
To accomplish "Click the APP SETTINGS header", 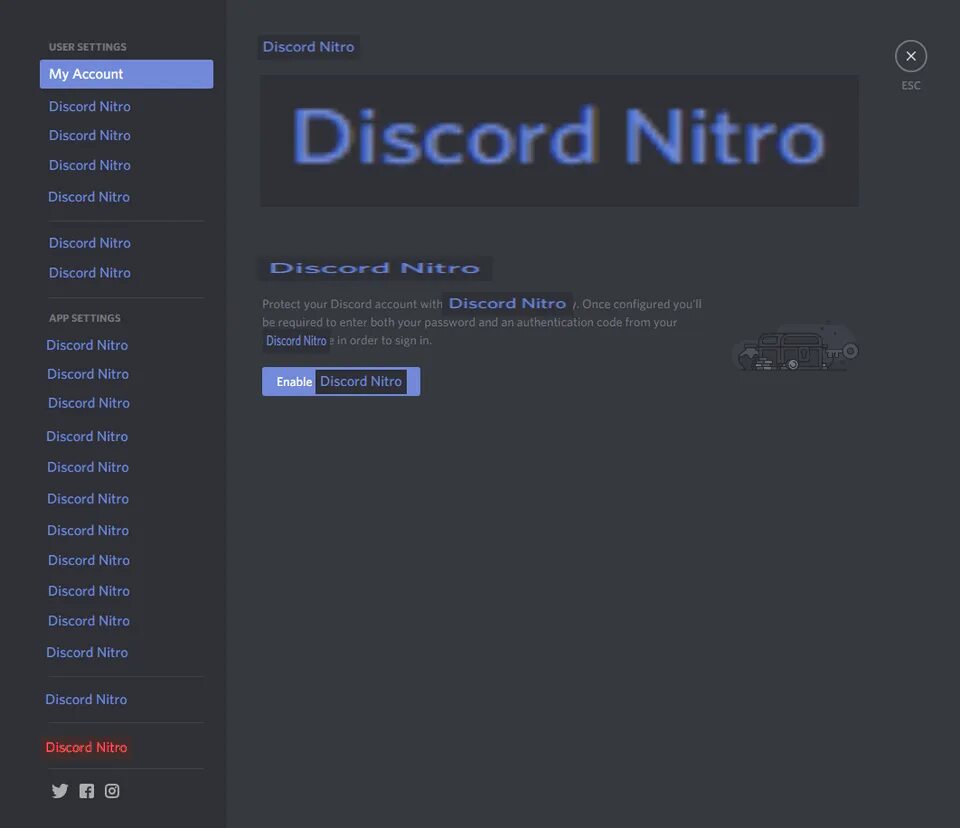I will pos(84,318).
